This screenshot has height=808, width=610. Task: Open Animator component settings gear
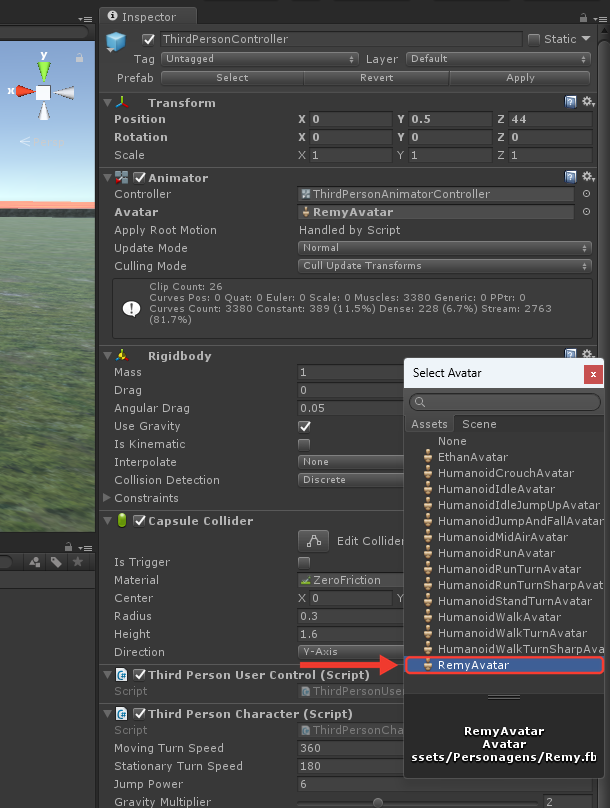point(588,177)
